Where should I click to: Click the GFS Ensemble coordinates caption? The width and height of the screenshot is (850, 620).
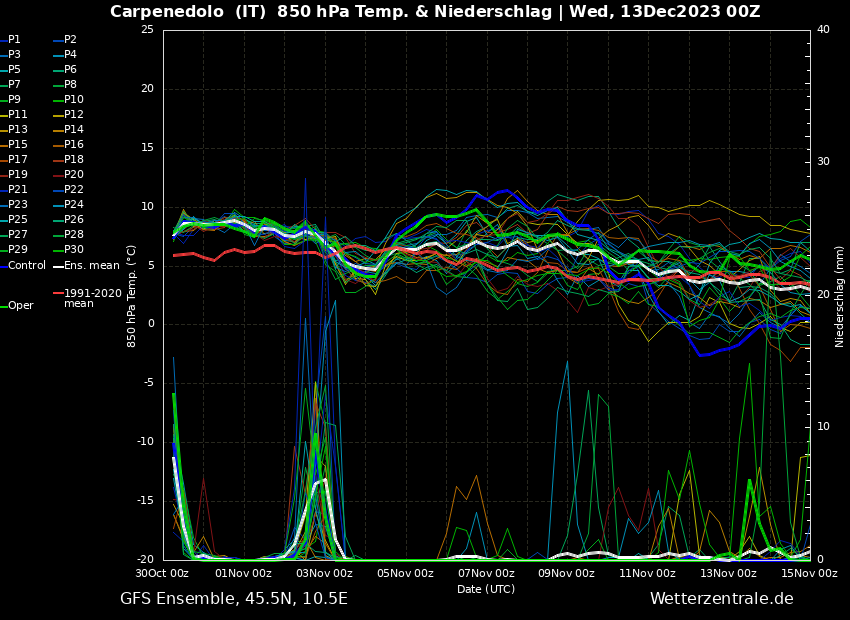click(234, 599)
